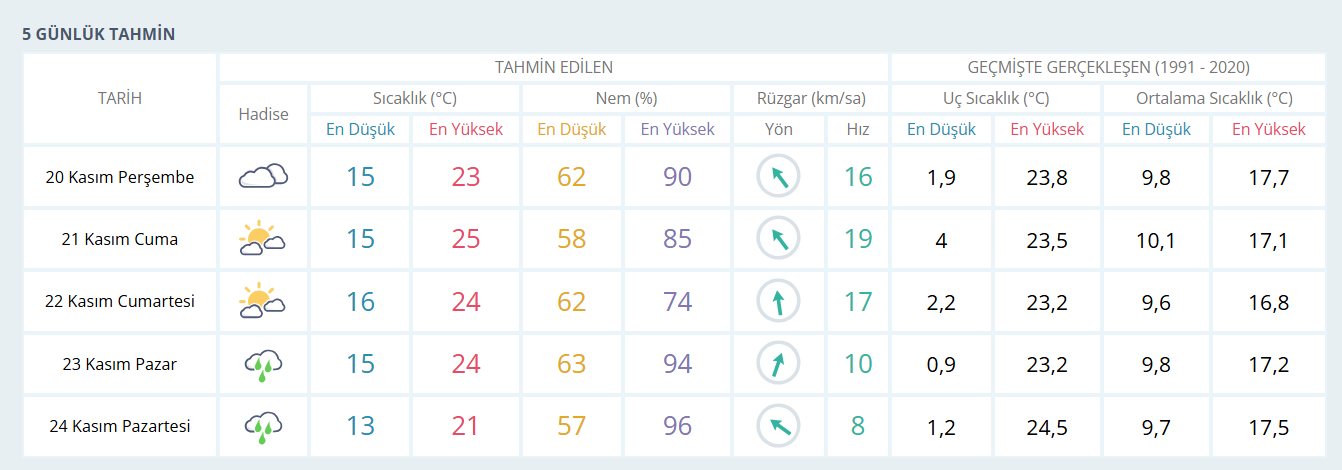The width and height of the screenshot is (1342, 470).
Task: Click the wind direction arrow for 22 Kasım Cumartesi
Action: coord(778,301)
